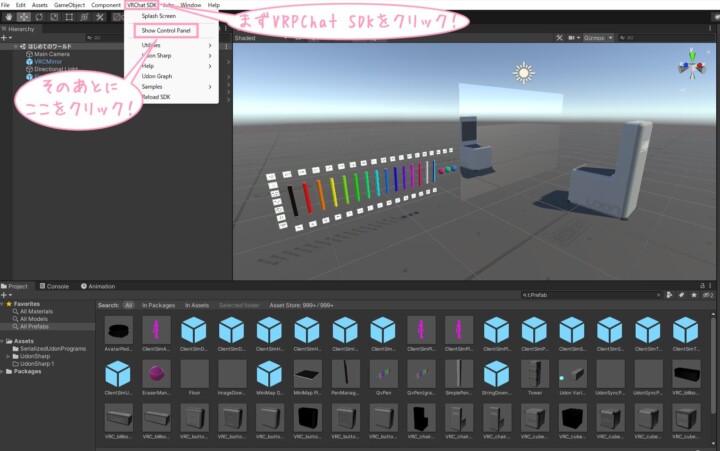Viewport: 720px width, 451px height.
Task: Select Directional Light in the Hierarchy
Action: point(56,69)
